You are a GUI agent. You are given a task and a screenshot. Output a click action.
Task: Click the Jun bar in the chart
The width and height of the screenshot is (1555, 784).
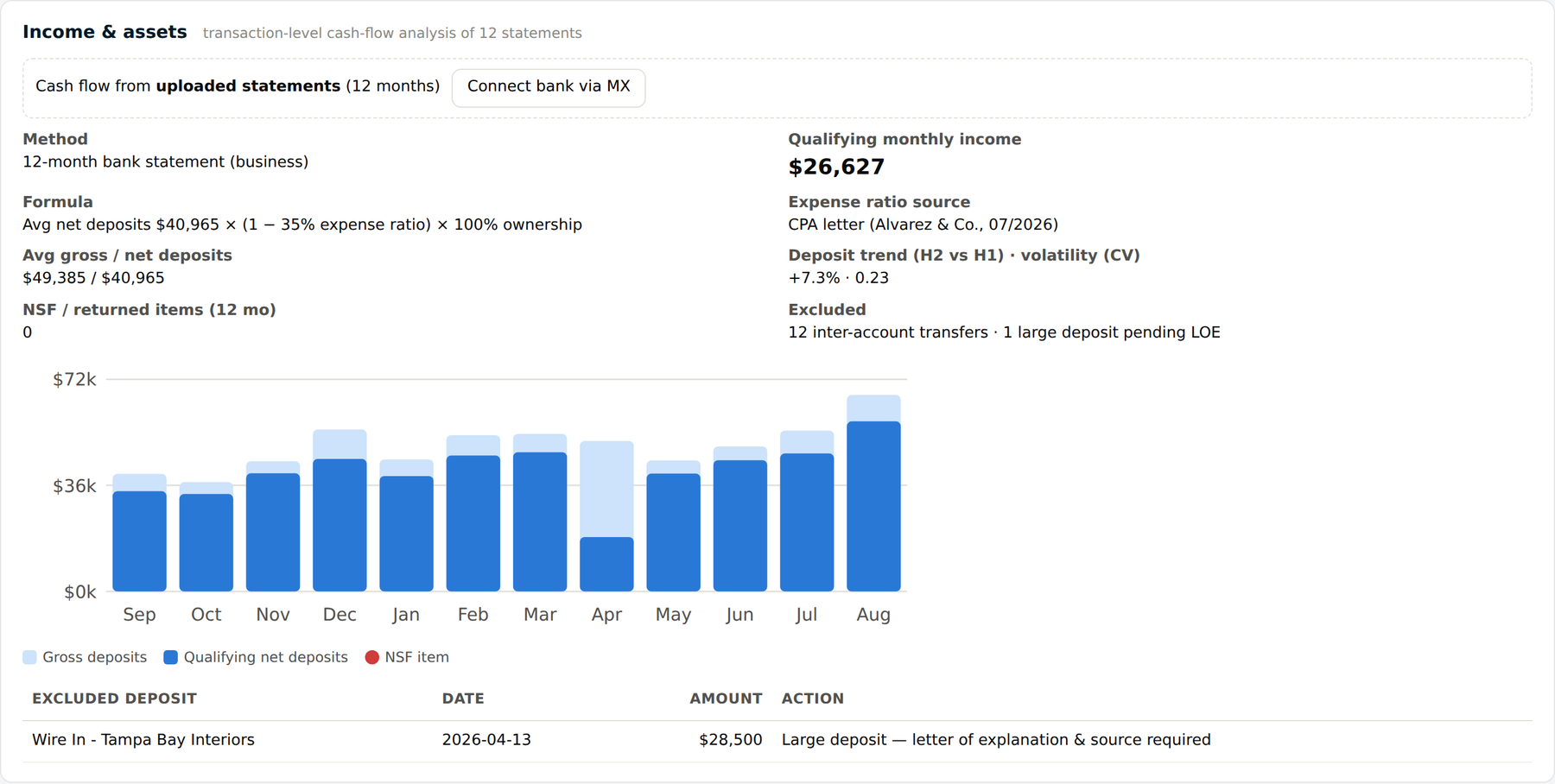740,519
